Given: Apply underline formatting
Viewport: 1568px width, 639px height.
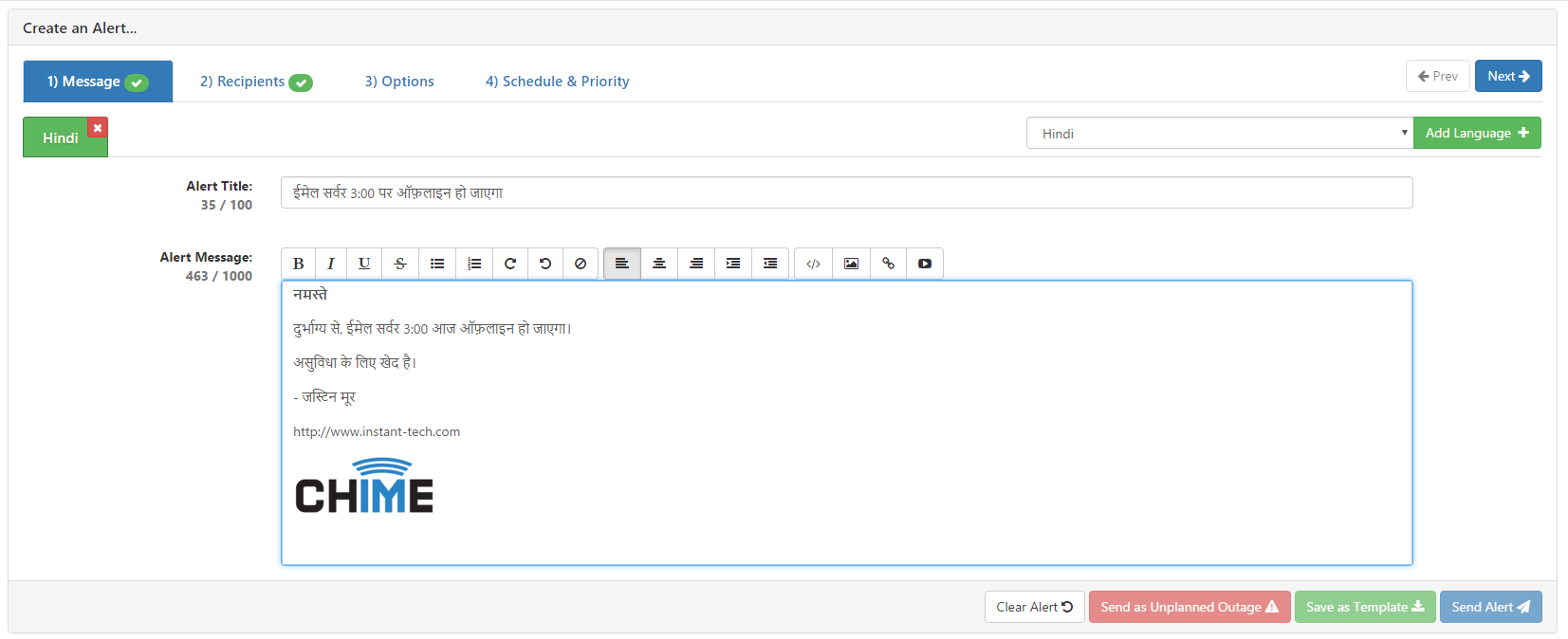Looking at the screenshot, I should 364,264.
